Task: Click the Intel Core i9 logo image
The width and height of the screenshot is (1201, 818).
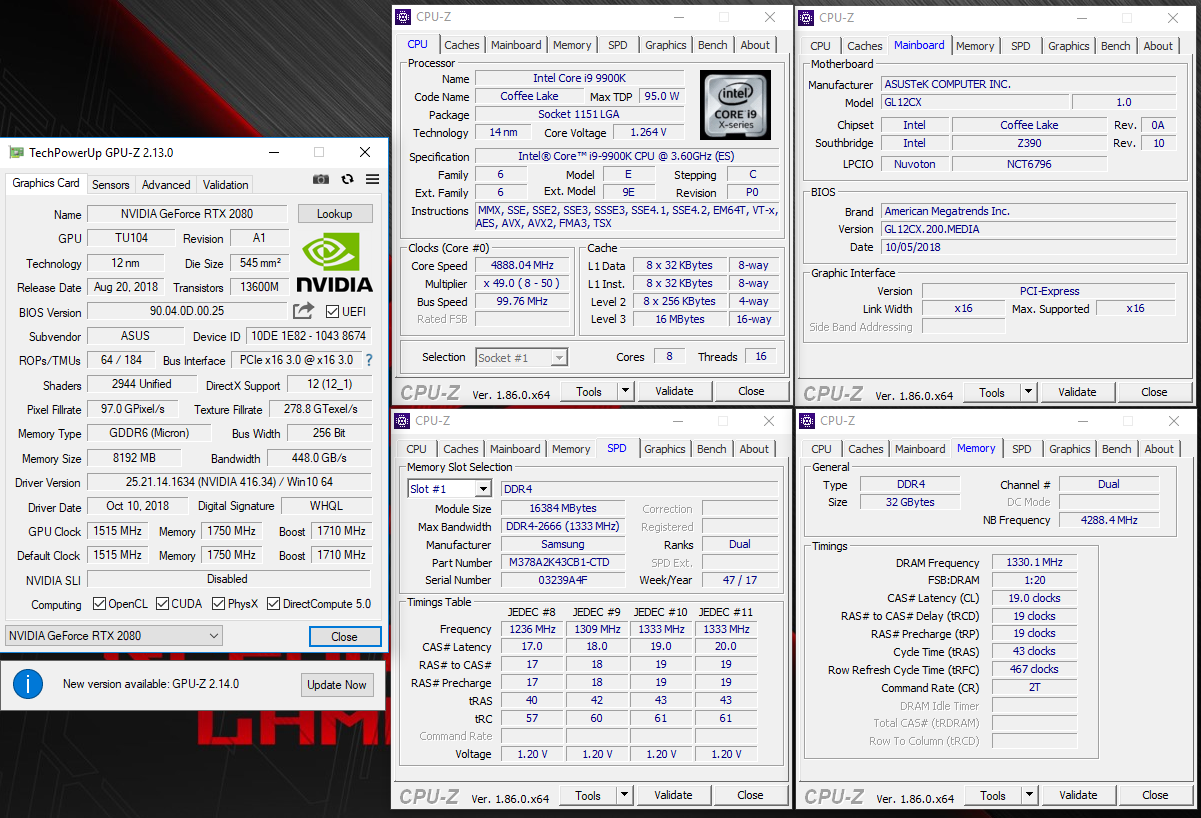Action: coord(735,105)
